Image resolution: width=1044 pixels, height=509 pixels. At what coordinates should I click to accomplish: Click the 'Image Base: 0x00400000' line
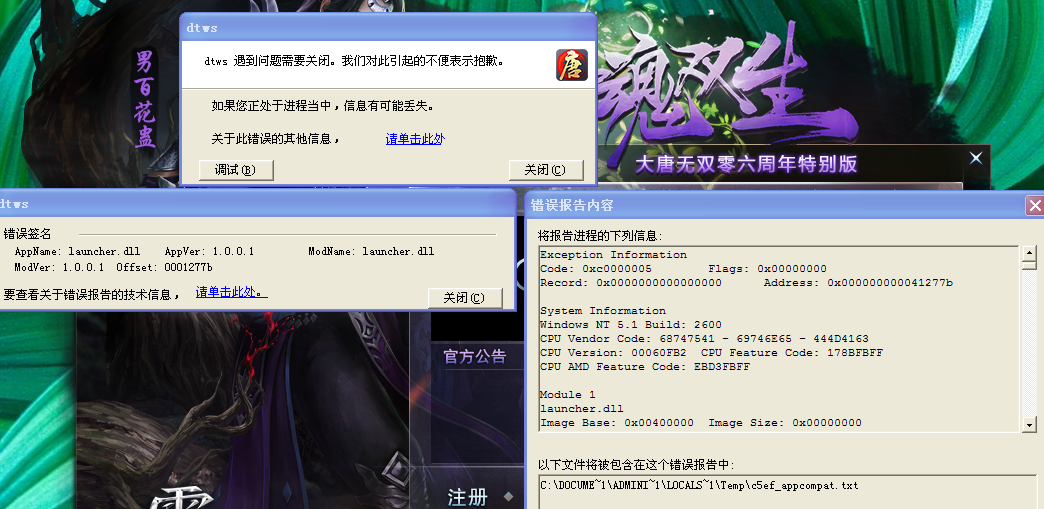pos(617,422)
